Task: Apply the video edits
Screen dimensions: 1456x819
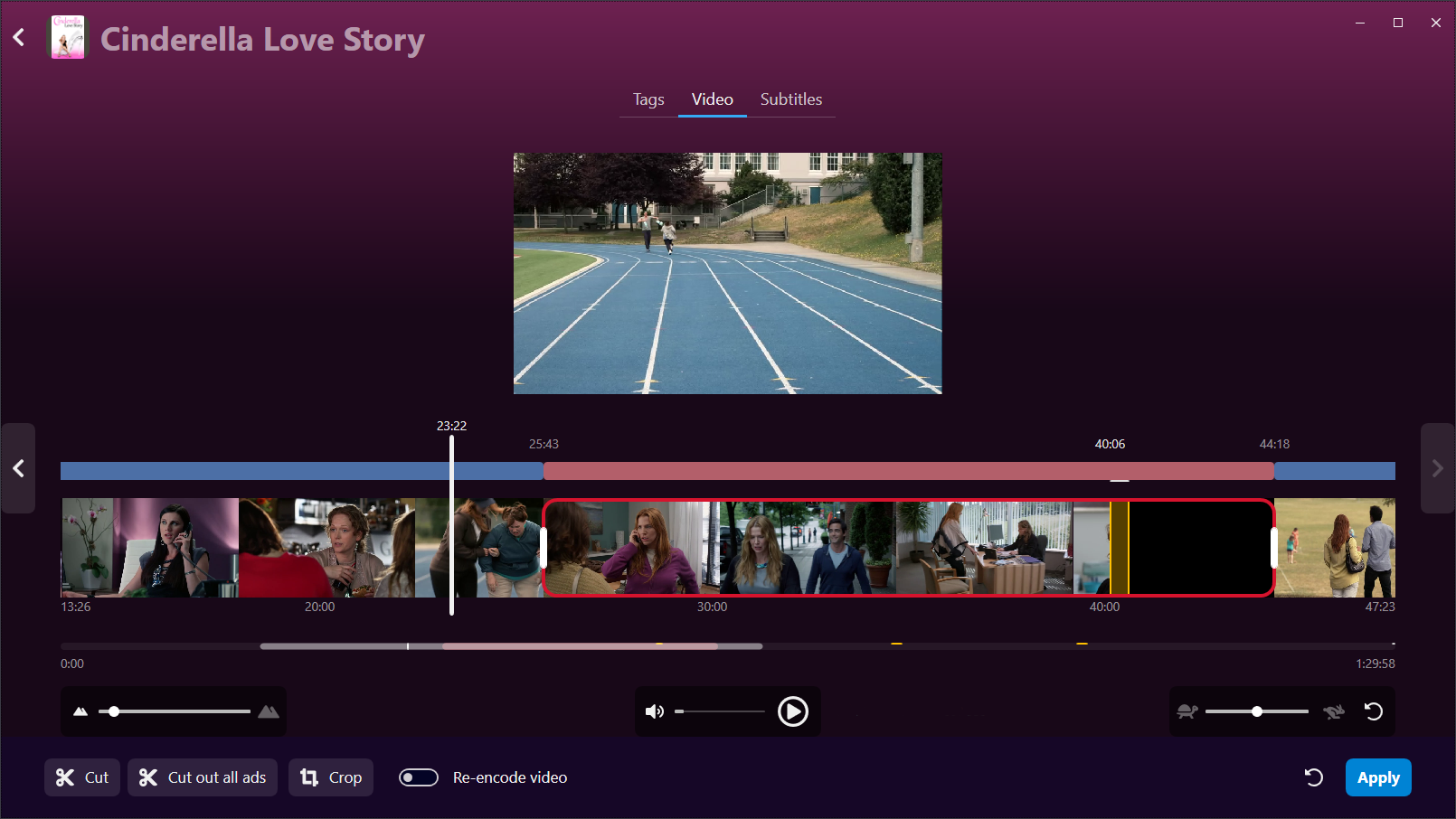Action: click(1378, 777)
